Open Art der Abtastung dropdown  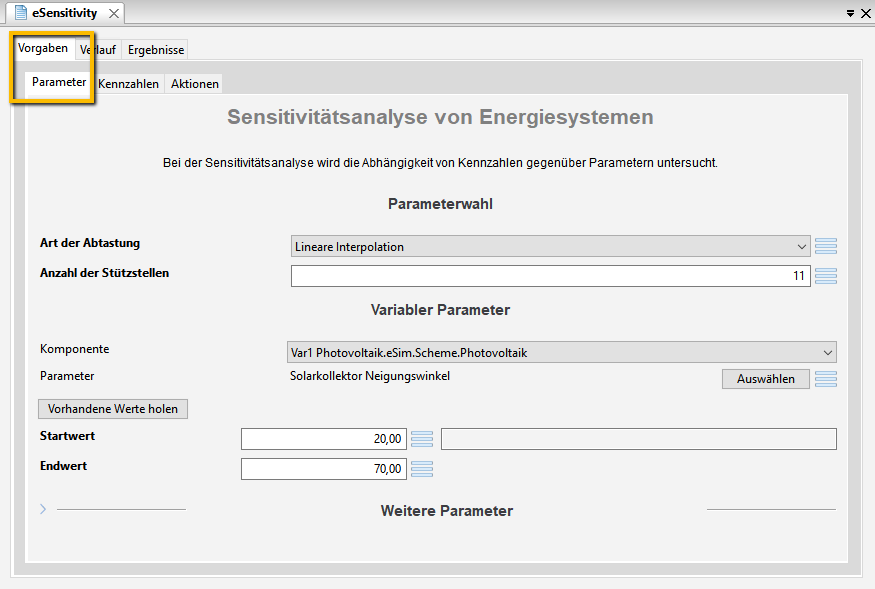550,246
